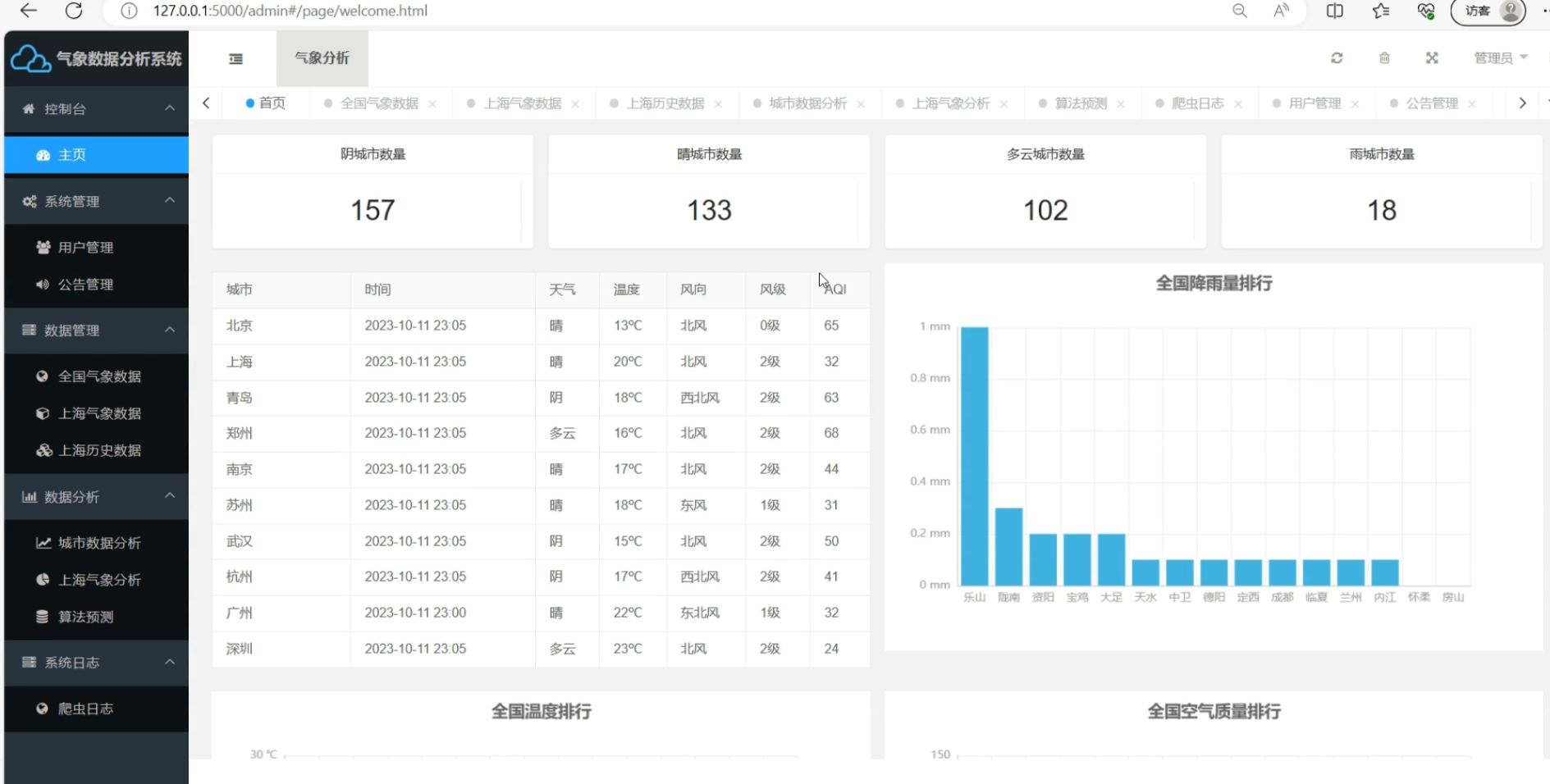Open 爬虫日志 from the sidebar
Image resolution: width=1550 pixels, height=784 pixels.
[x=96, y=709]
